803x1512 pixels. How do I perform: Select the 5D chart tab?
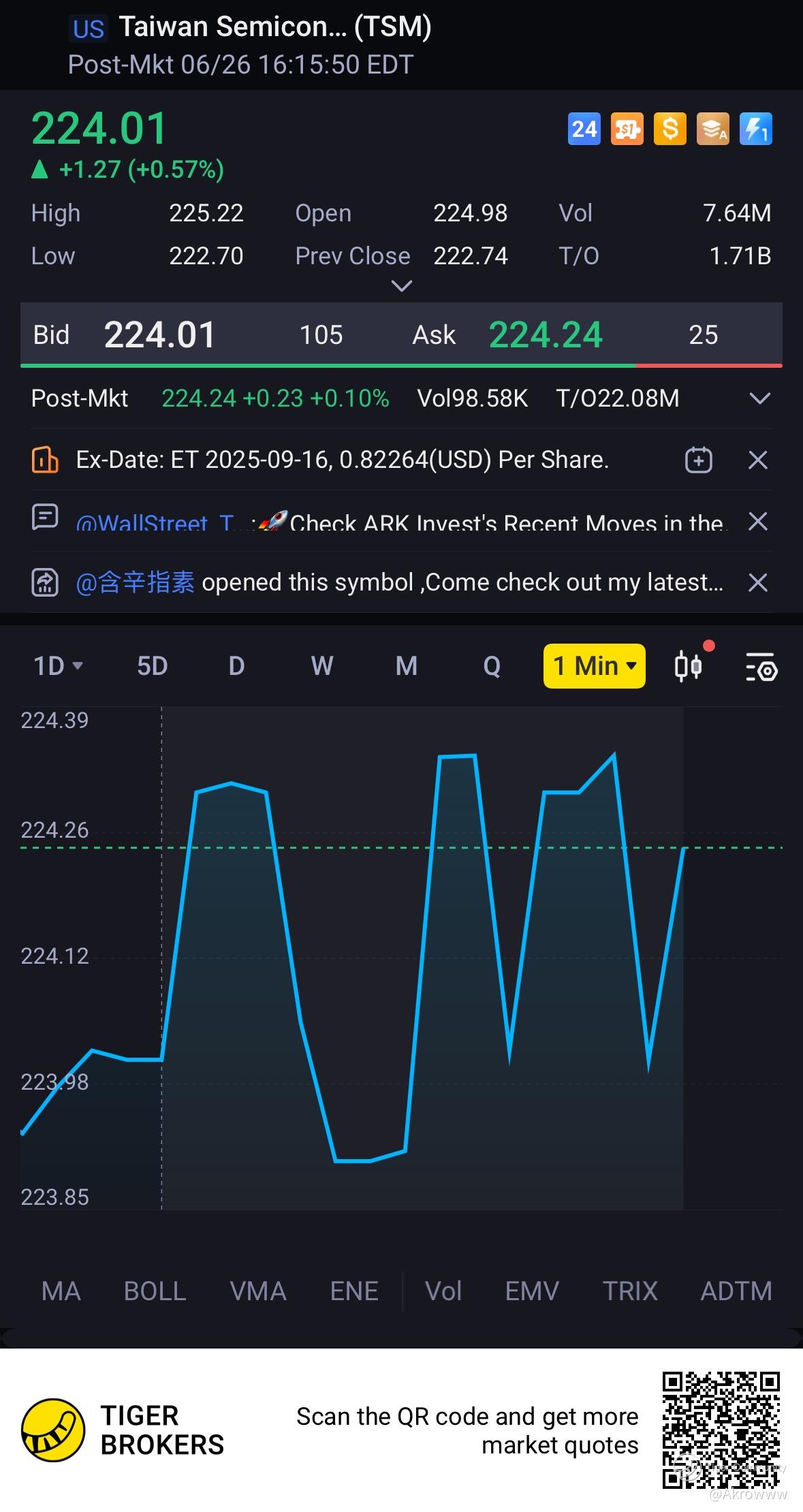click(152, 665)
